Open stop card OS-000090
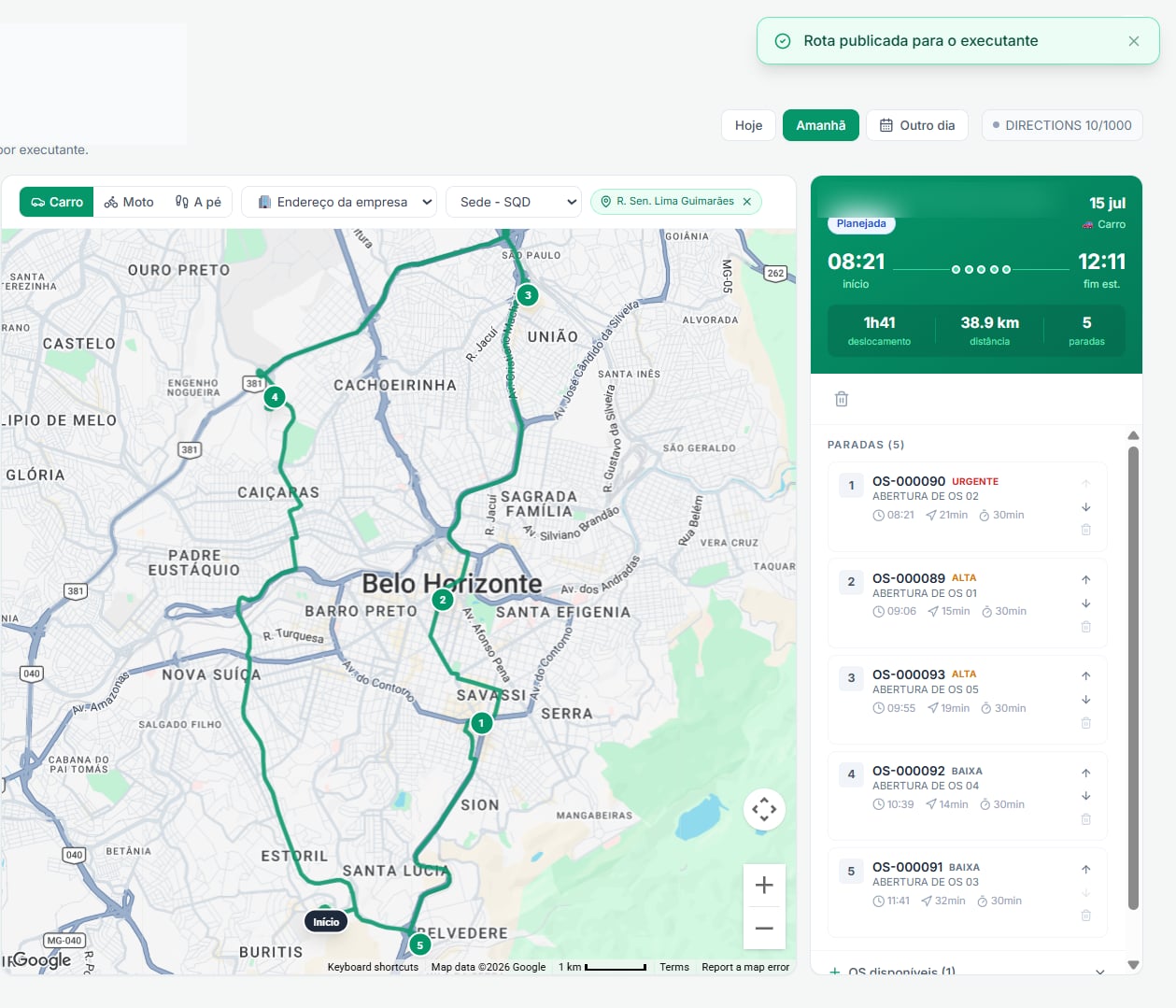1176x1008 pixels. pos(967,506)
